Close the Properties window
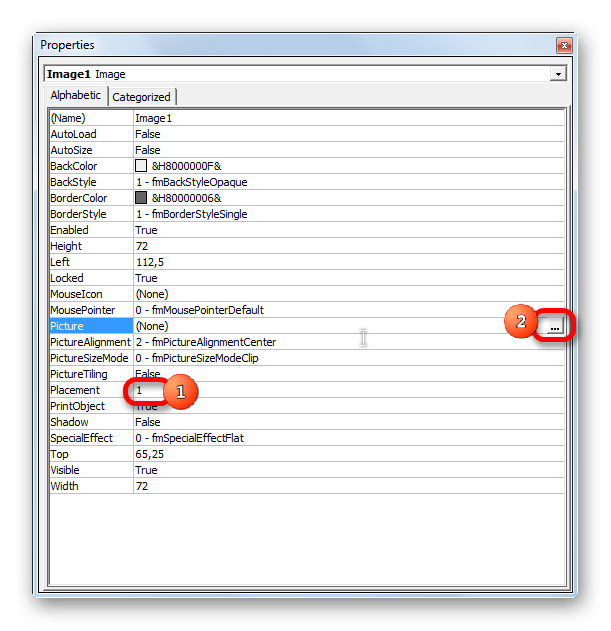This screenshot has width=611, height=631. [x=564, y=45]
